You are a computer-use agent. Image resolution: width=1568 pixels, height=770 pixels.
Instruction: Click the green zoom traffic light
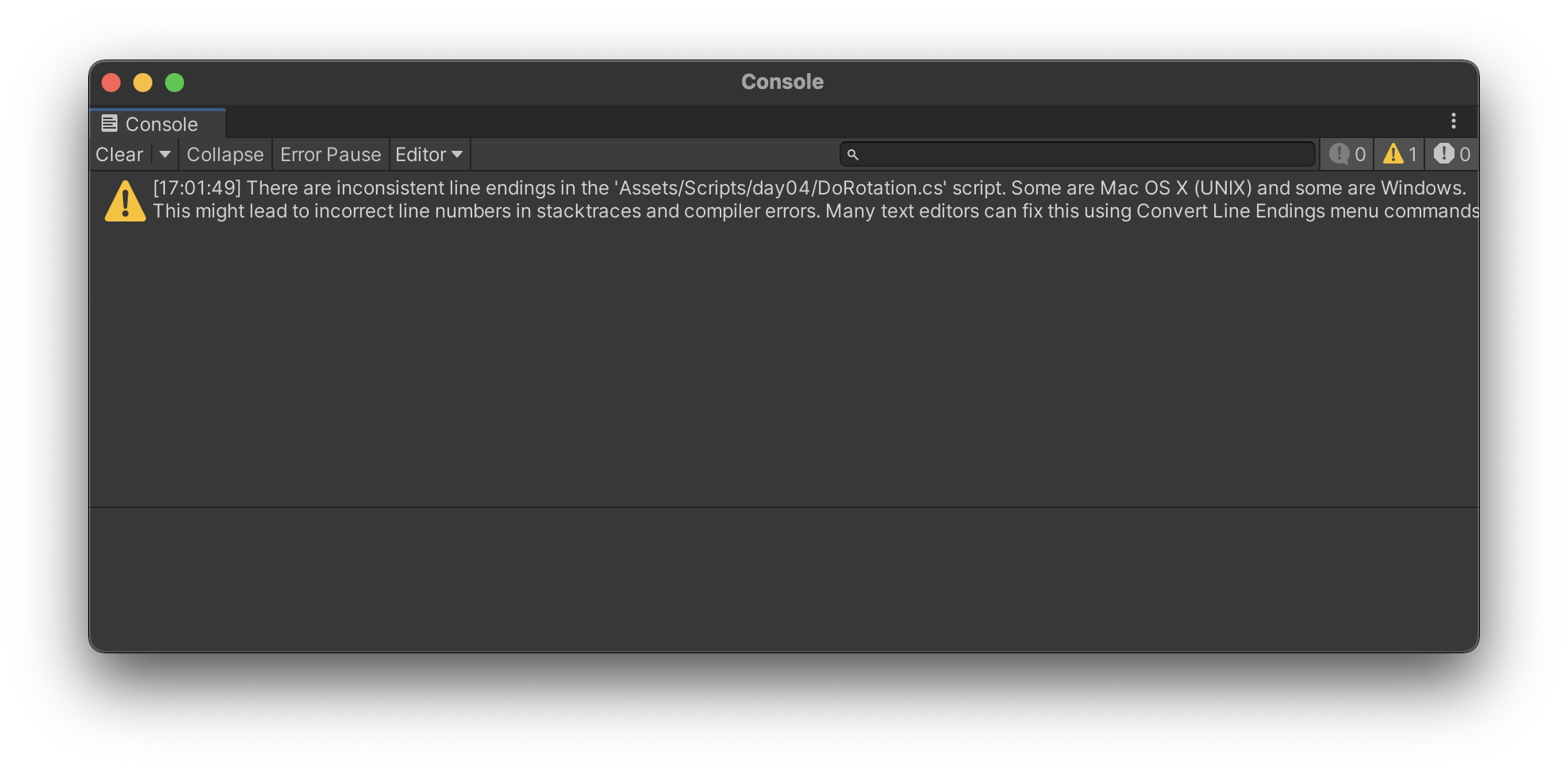pos(175,82)
